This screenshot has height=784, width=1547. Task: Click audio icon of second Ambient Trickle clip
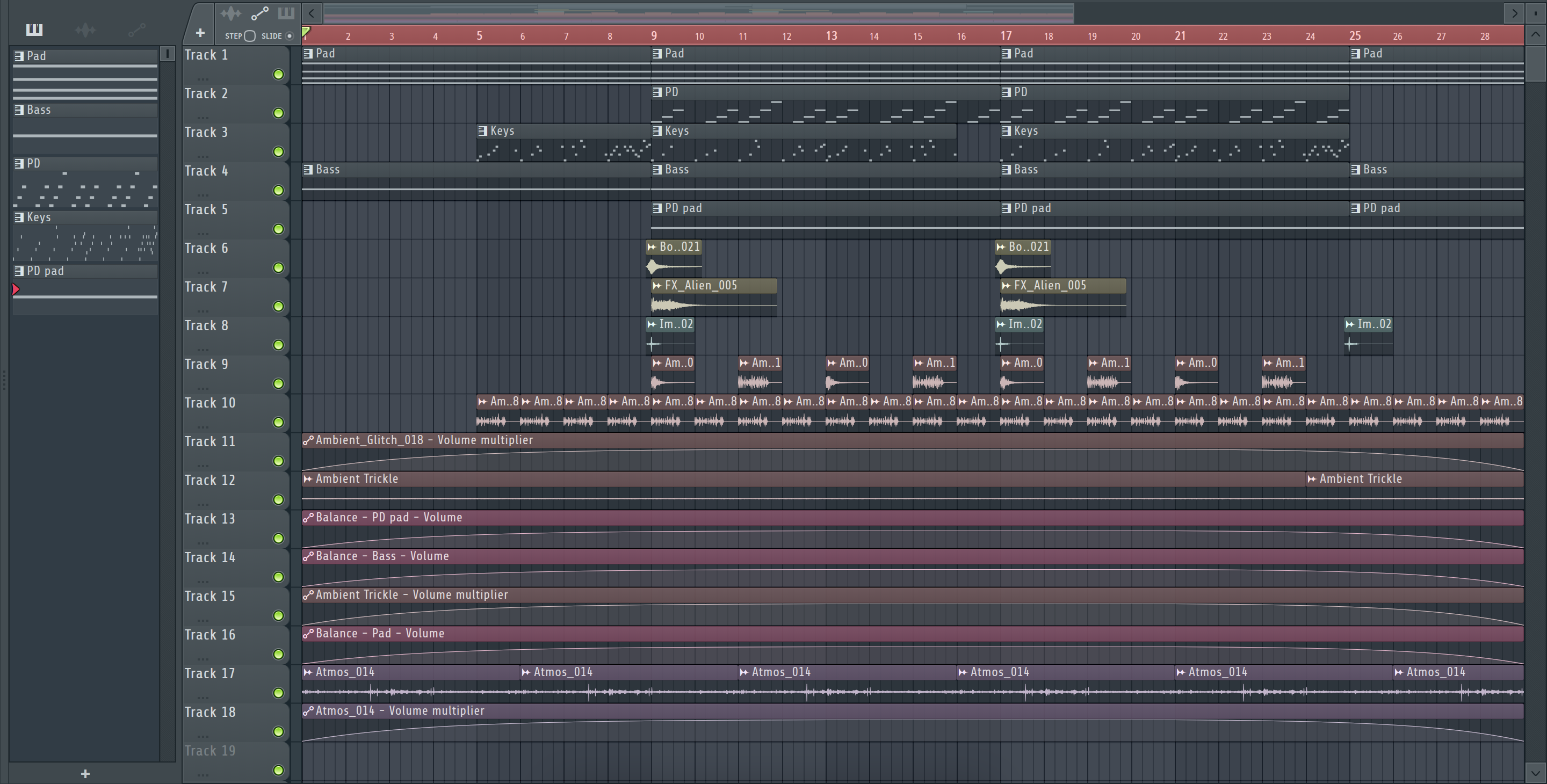point(1312,479)
